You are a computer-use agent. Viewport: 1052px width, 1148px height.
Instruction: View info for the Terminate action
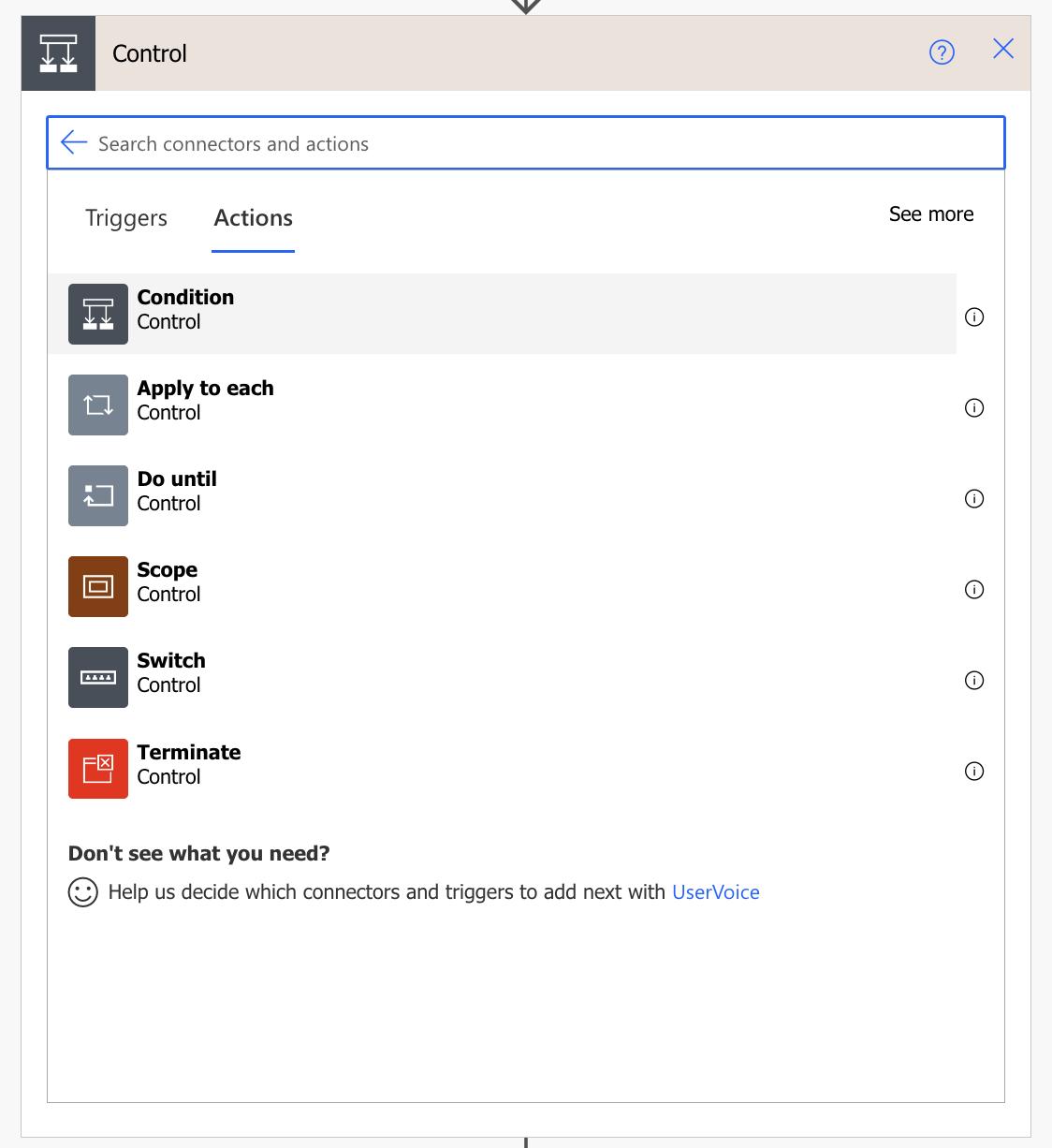click(x=974, y=771)
